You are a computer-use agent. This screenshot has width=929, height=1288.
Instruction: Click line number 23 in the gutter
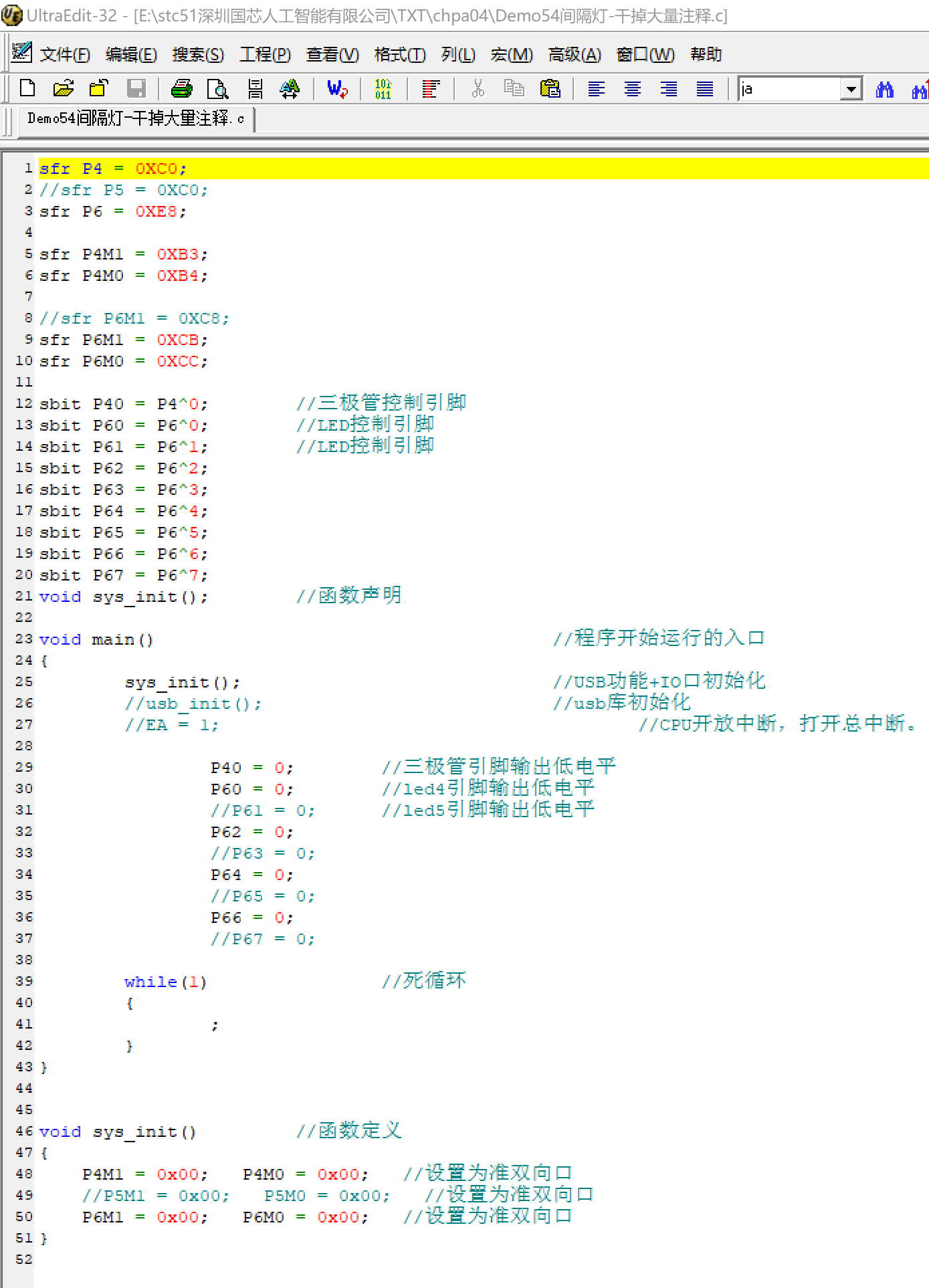tap(23, 639)
